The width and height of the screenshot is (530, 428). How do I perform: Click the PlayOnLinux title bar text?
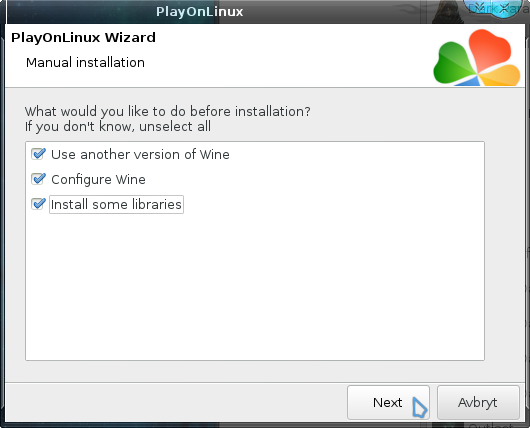pos(199,12)
